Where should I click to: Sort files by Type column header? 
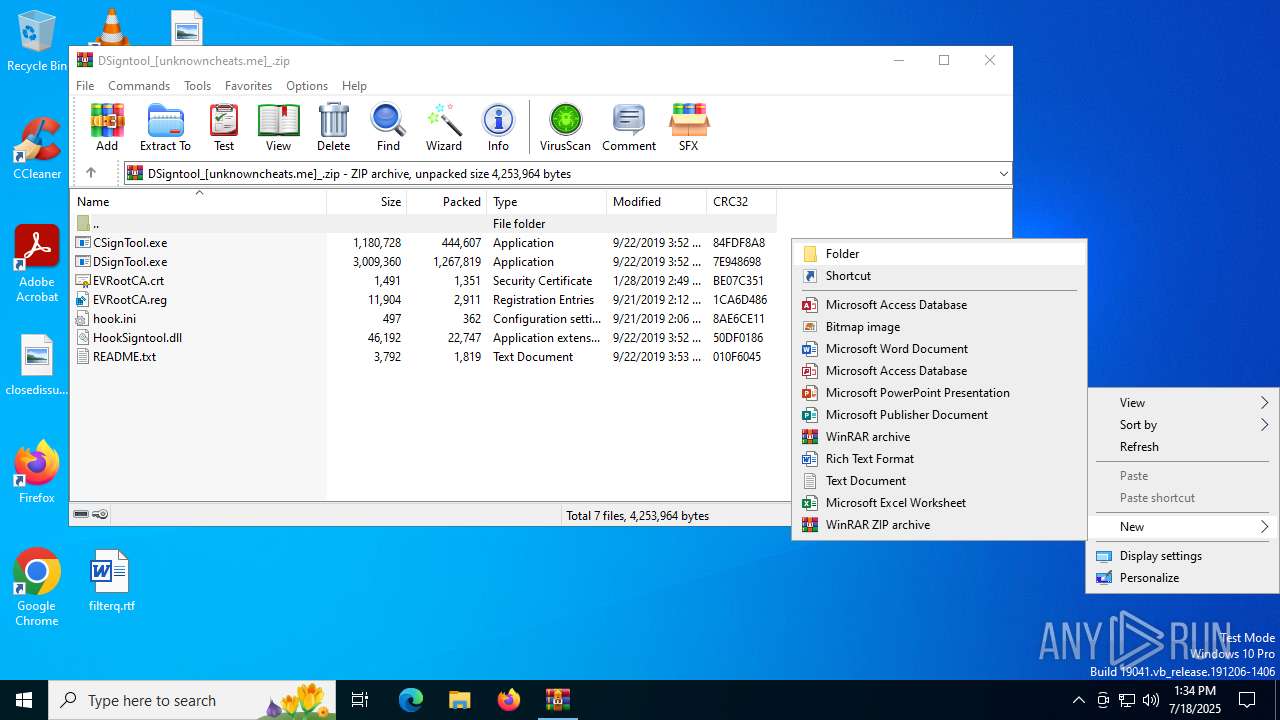pos(547,202)
